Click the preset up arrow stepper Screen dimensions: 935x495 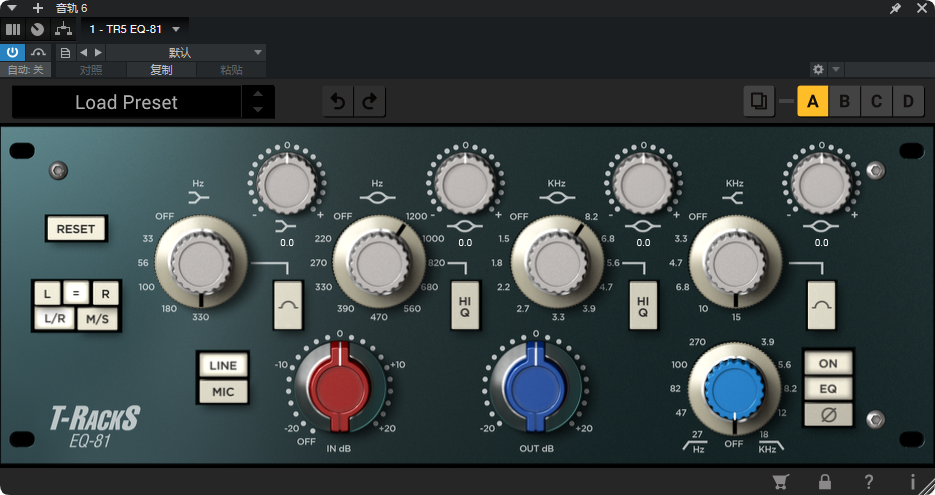[x=258, y=94]
